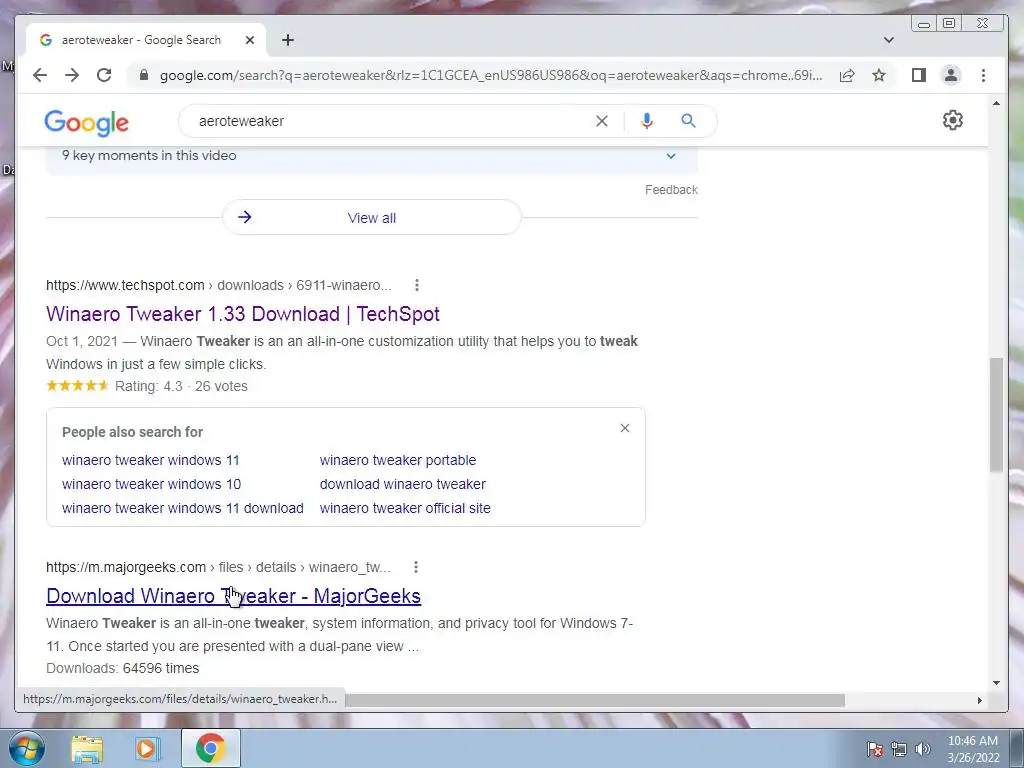Click the View all videos button
The image size is (1024, 768).
point(372,217)
